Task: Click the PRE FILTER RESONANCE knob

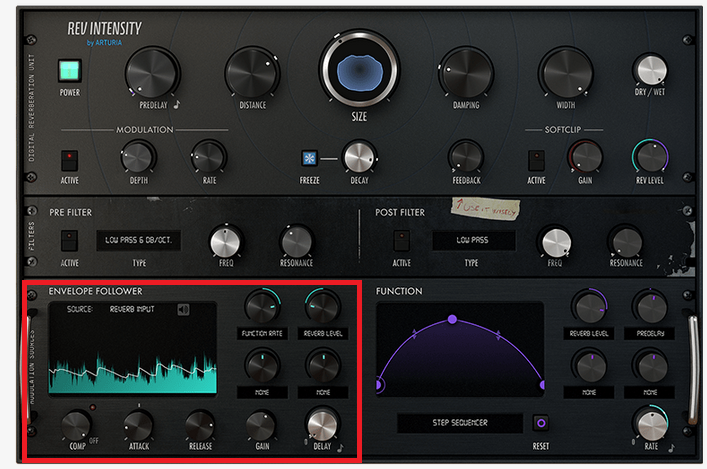Action: coord(296,242)
